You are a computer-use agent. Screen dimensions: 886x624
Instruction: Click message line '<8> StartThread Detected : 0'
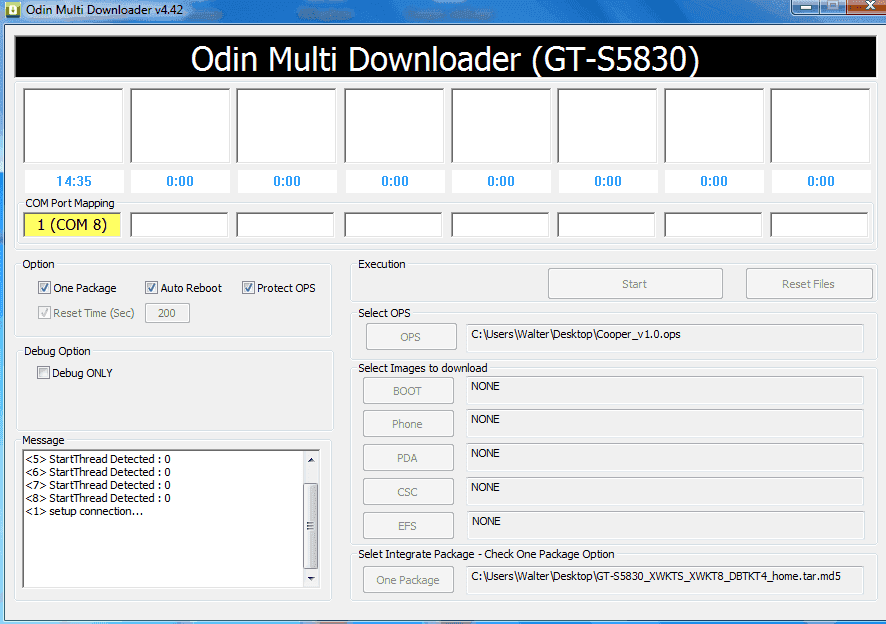[98, 498]
